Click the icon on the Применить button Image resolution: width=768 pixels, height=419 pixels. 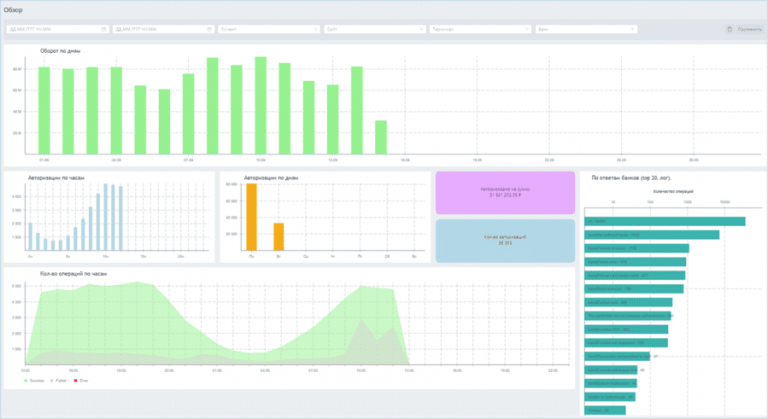tap(729, 29)
